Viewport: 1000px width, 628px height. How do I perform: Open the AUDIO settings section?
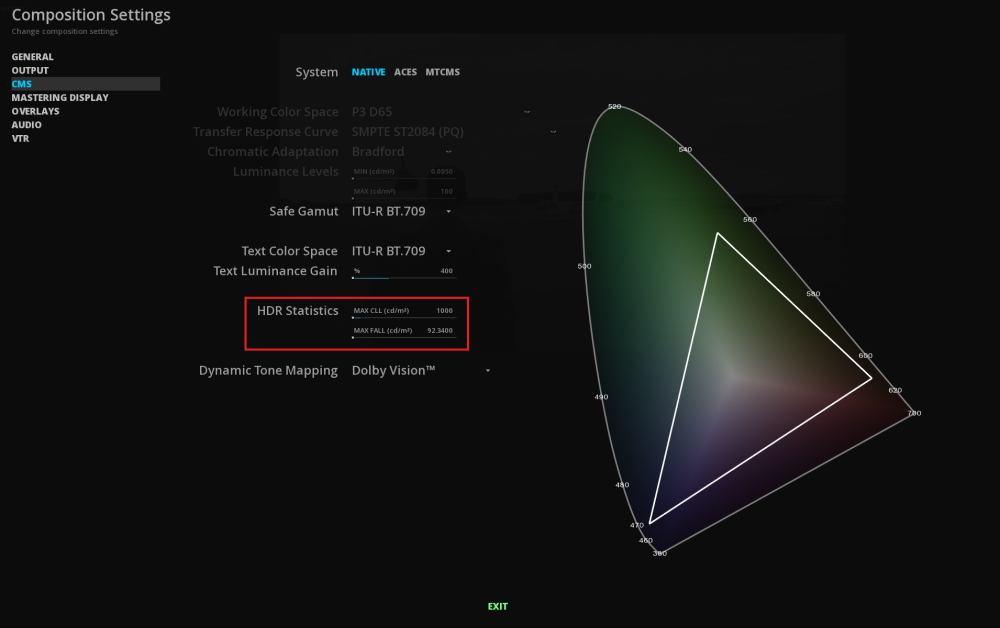(26, 125)
